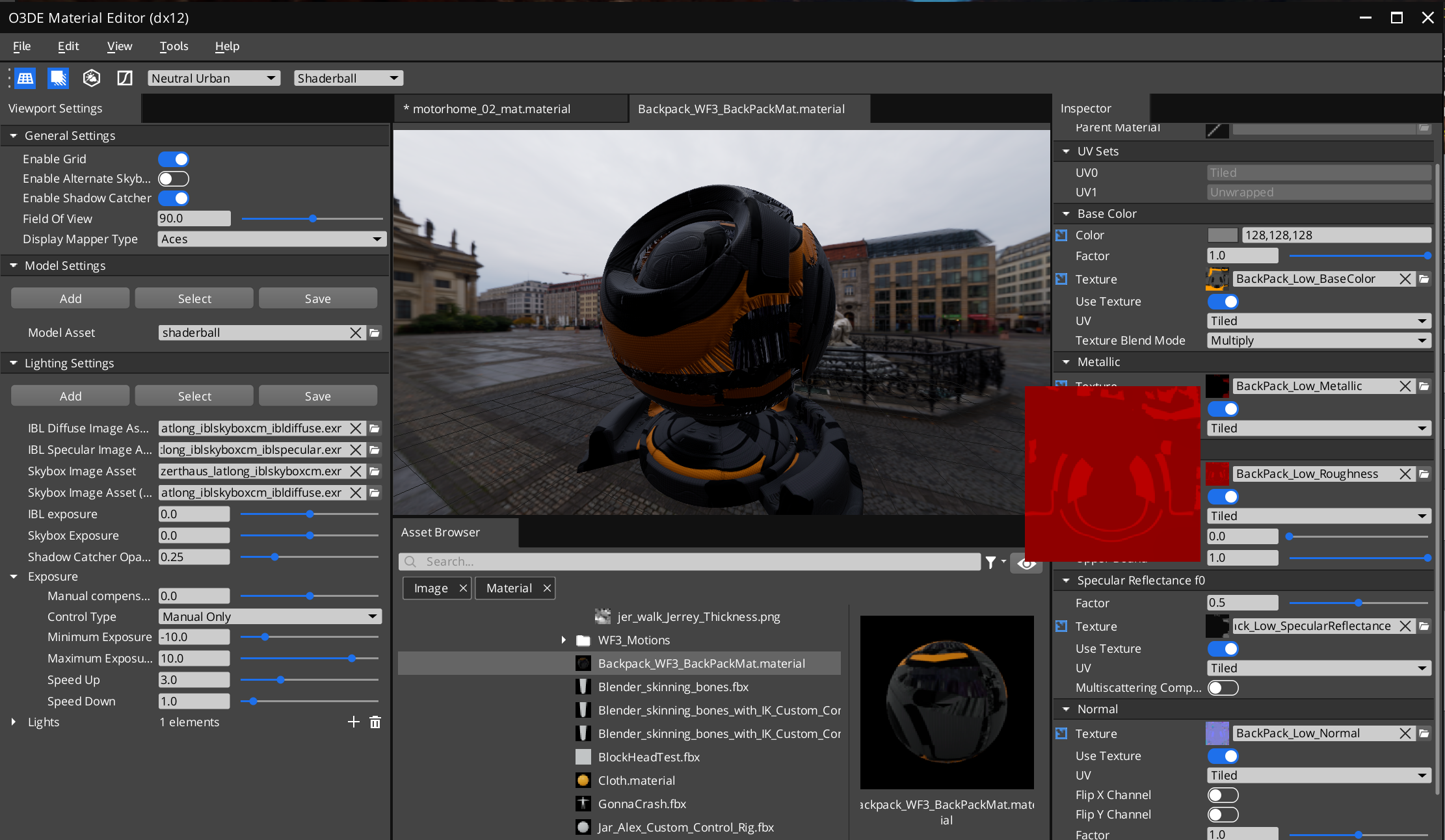The height and width of the screenshot is (840, 1445).
Task: Remove the Image filter tag
Action: click(x=463, y=588)
